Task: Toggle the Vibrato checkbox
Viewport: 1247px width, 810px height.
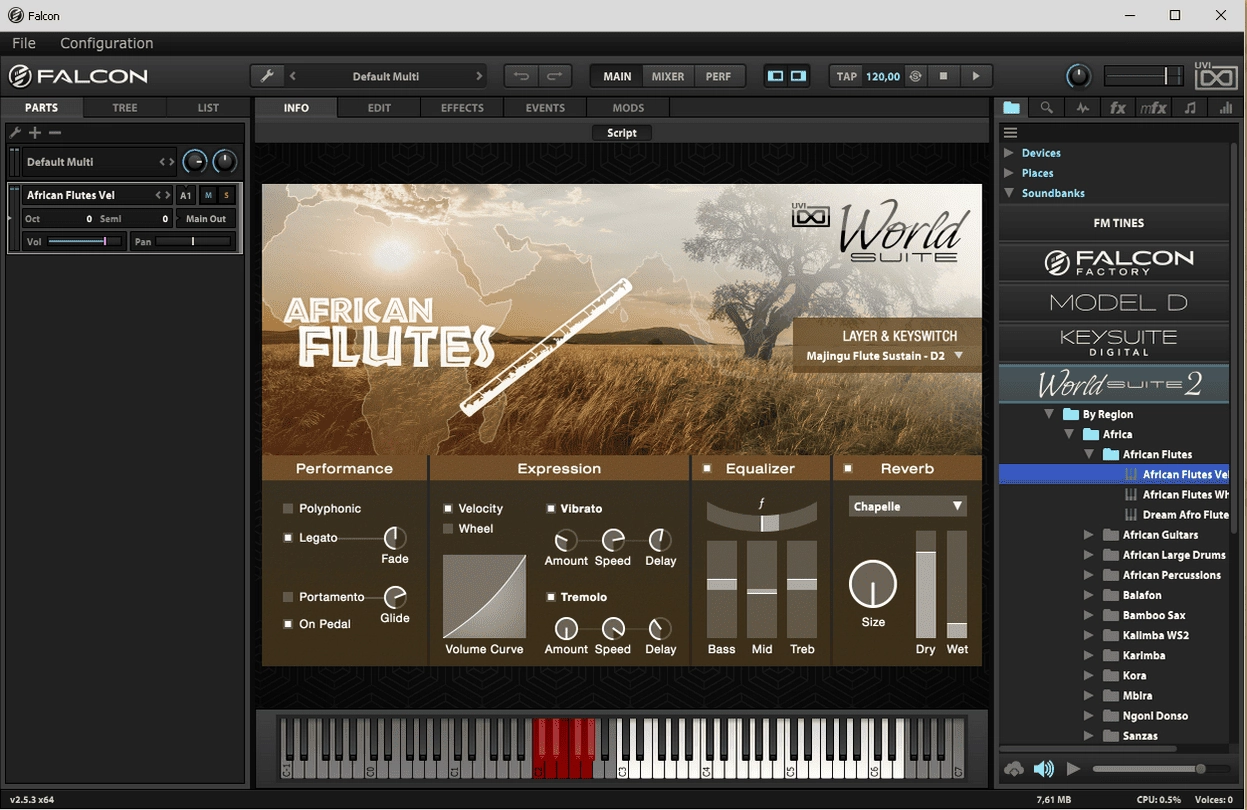Action: [x=550, y=508]
